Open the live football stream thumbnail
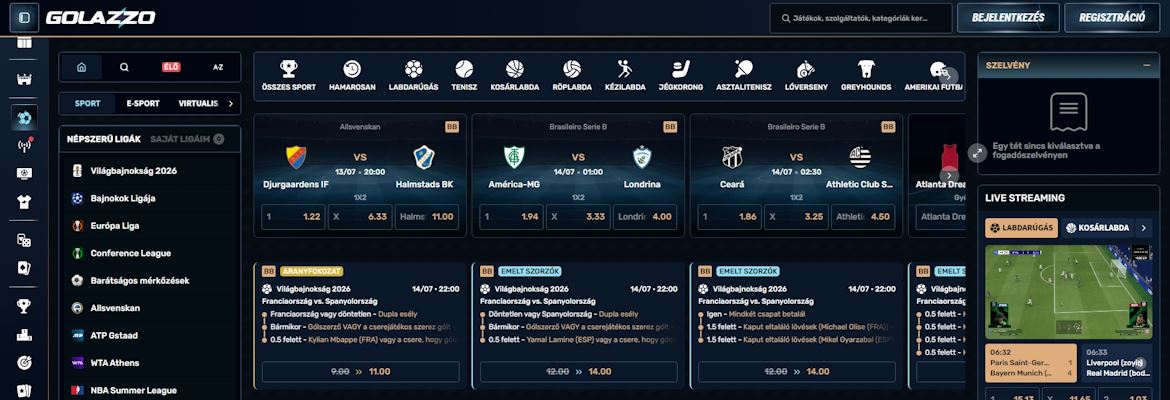The width and height of the screenshot is (1170, 400). [x=1069, y=292]
